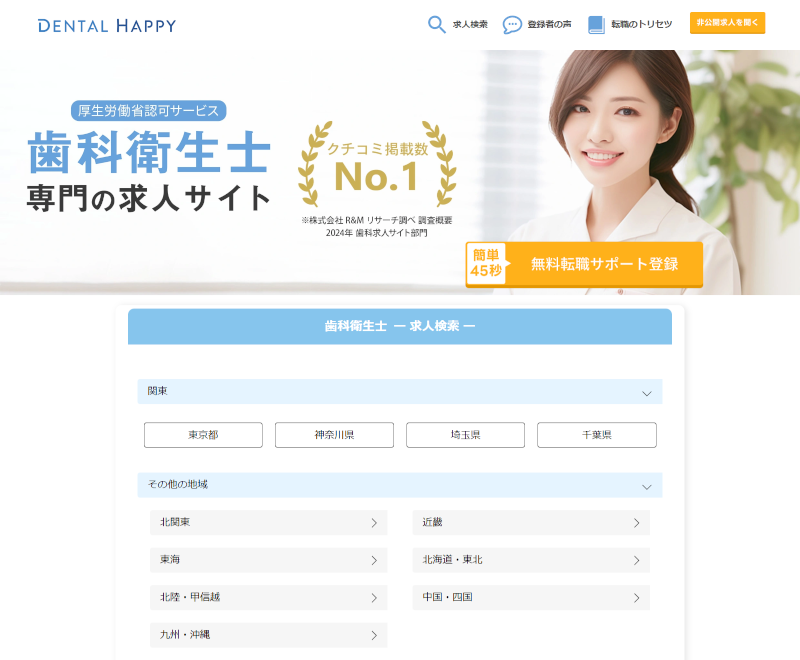The height and width of the screenshot is (660, 800).
Task: Select the 東京都 prefecture button
Action: (203, 435)
